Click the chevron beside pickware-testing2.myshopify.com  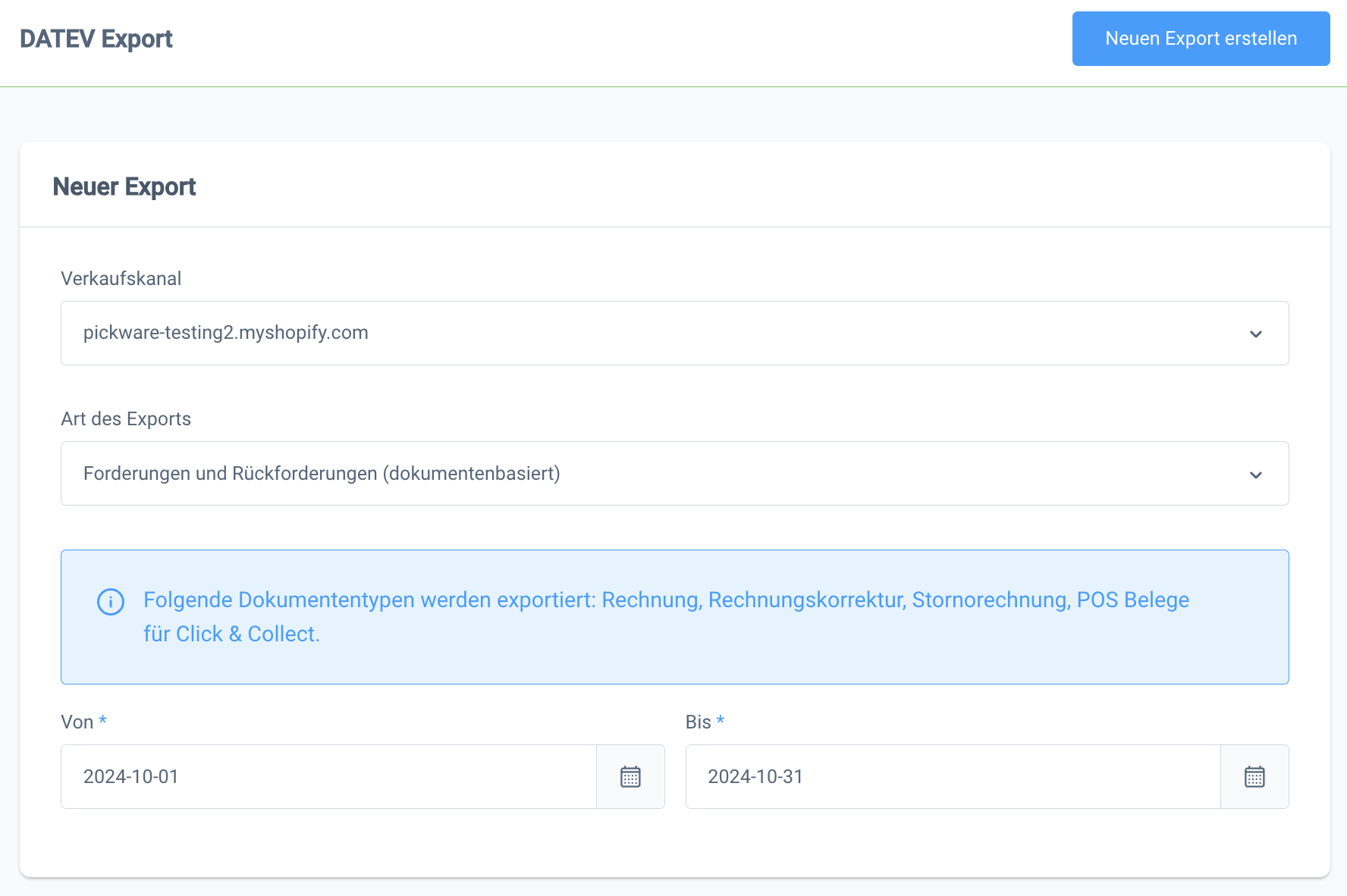tap(1257, 333)
